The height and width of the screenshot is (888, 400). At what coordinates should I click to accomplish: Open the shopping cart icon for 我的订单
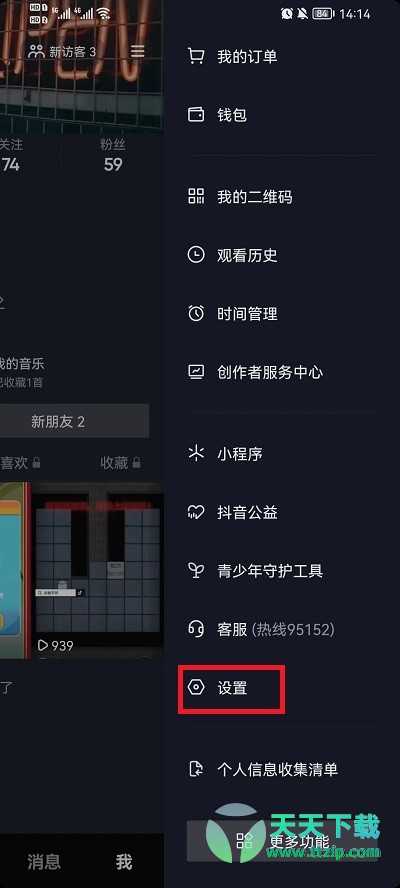pyautogui.click(x=196, y=56)
